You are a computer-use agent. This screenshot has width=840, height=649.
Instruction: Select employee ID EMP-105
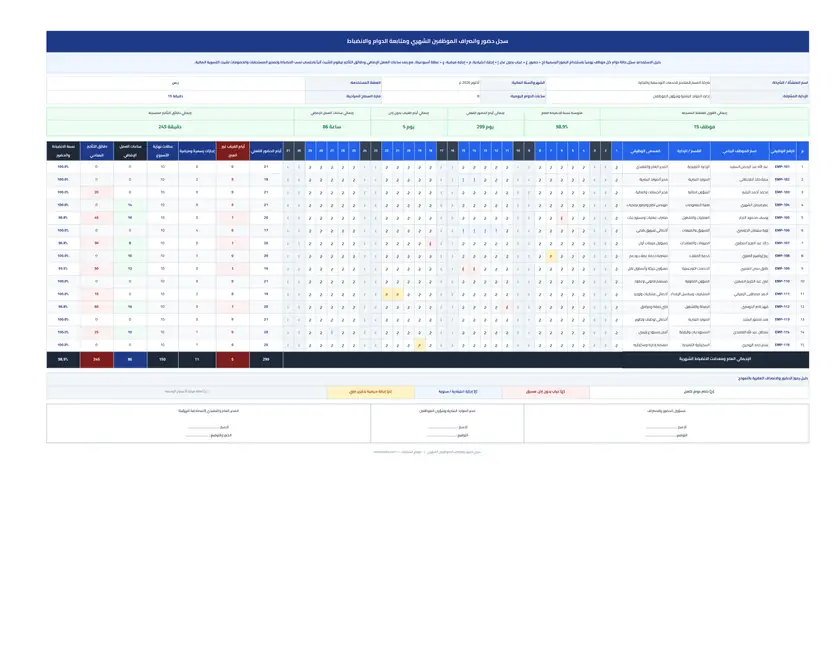tap(782, 218)
